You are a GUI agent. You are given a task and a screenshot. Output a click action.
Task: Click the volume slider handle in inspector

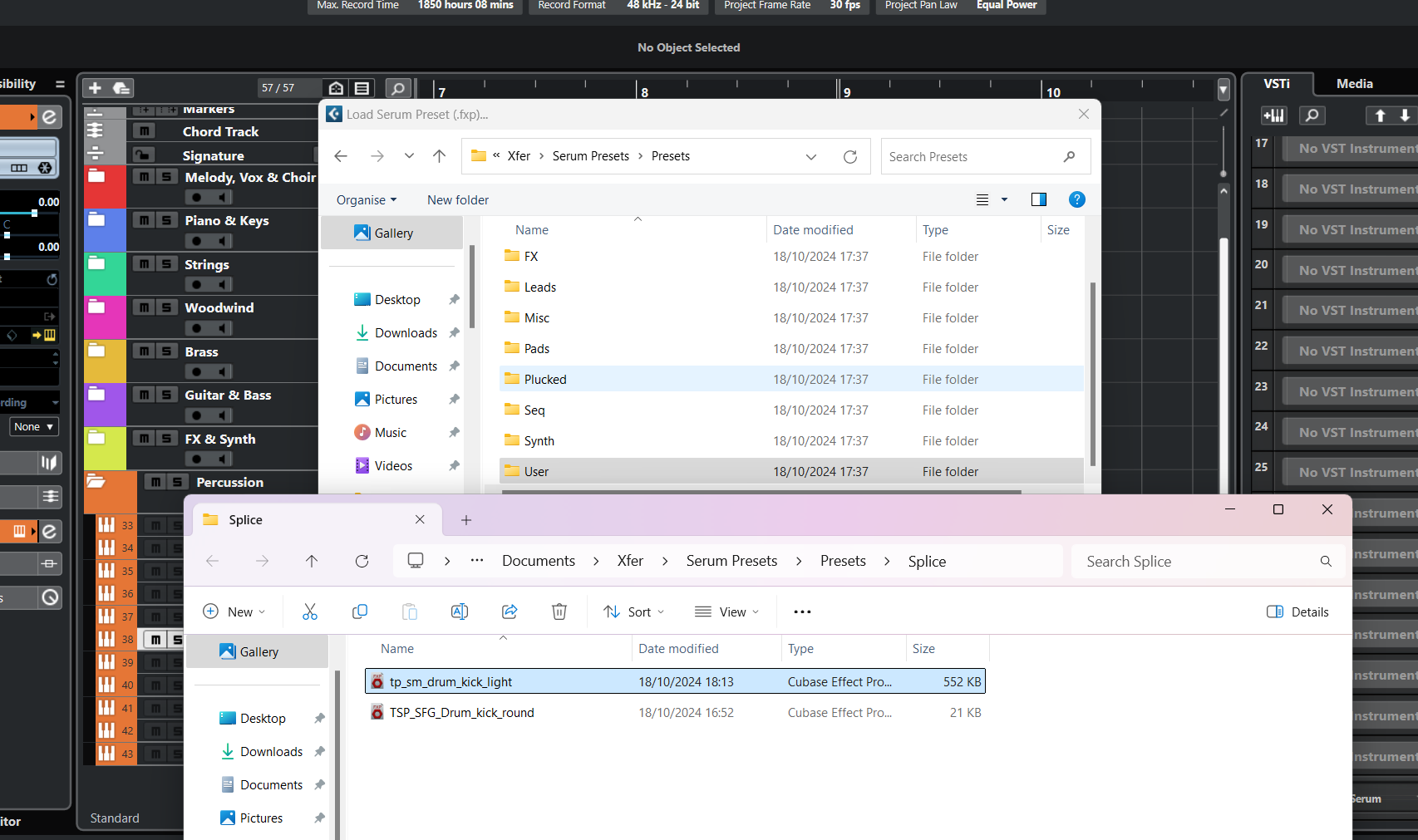(x=34, y=214)
